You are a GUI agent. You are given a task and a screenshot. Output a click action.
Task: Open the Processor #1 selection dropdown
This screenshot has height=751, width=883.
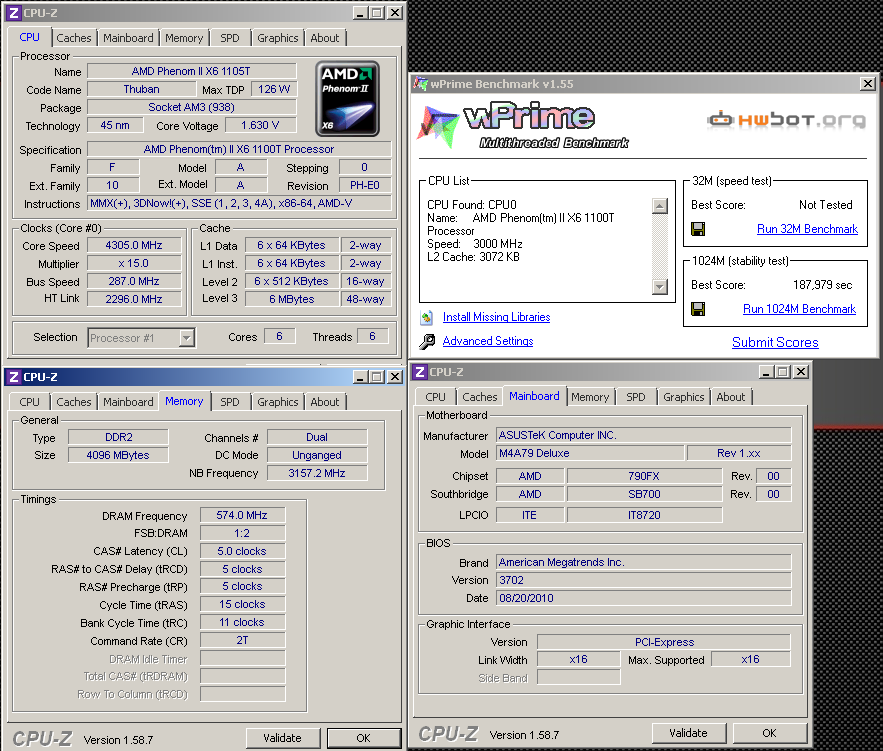coord(186,338)
